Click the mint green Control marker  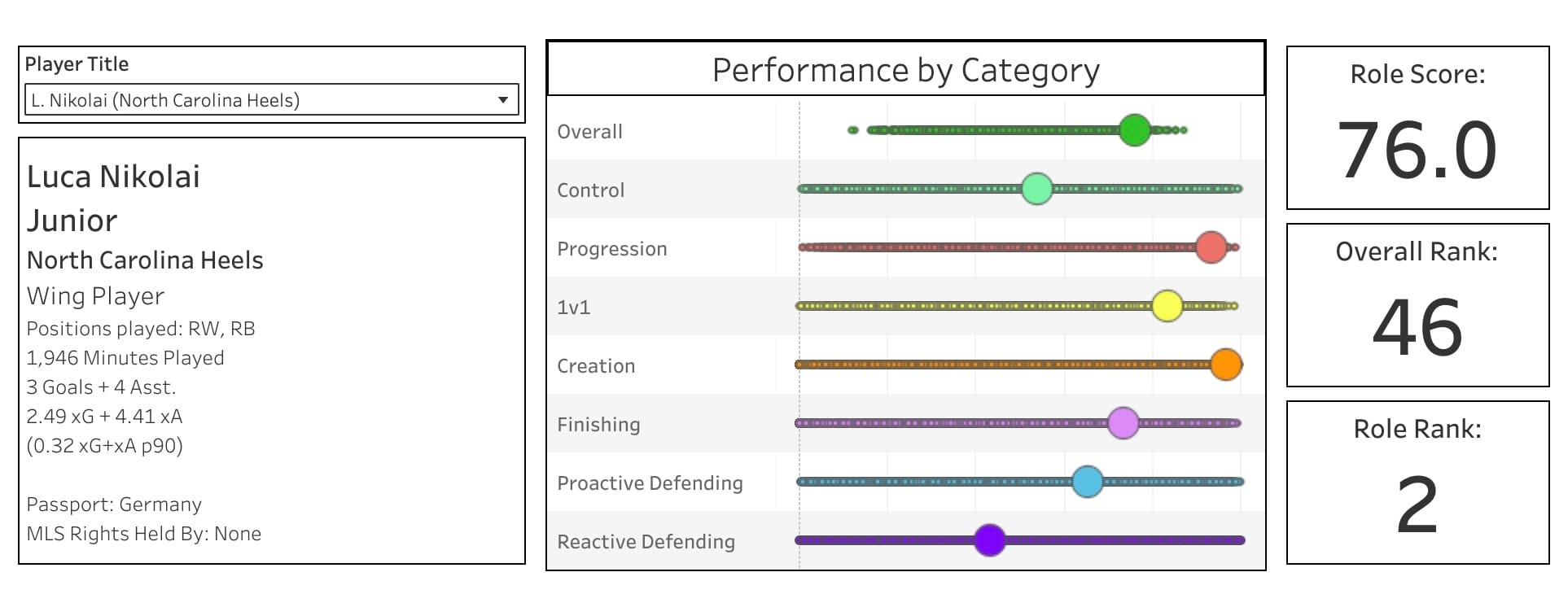(x=1037, y=189)
